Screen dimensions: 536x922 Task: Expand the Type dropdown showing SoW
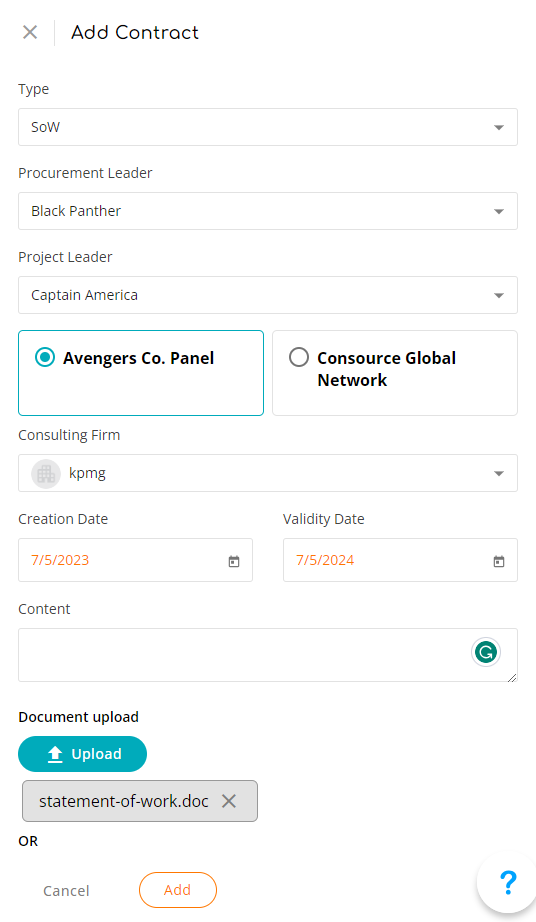[268, 127]
